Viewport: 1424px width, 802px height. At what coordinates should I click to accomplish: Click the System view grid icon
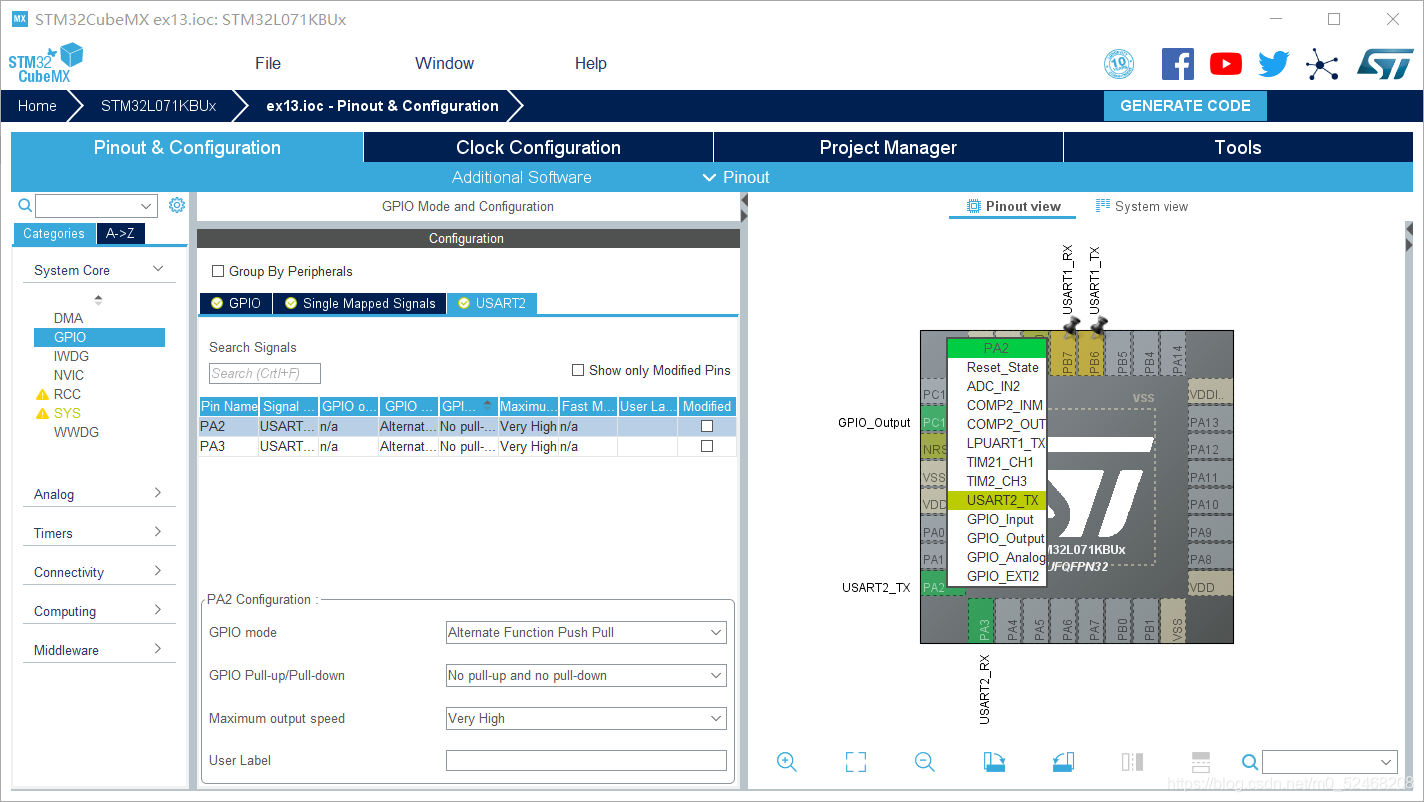(x=1103, y=206)
